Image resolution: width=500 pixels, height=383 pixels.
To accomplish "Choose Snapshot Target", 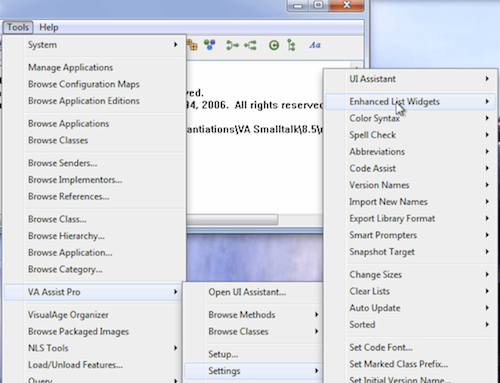I will click(410, 252).
